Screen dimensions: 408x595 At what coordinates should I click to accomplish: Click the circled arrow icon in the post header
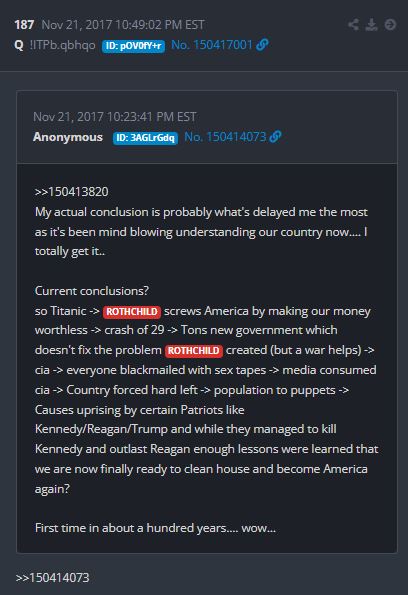(x=390, y=25)
